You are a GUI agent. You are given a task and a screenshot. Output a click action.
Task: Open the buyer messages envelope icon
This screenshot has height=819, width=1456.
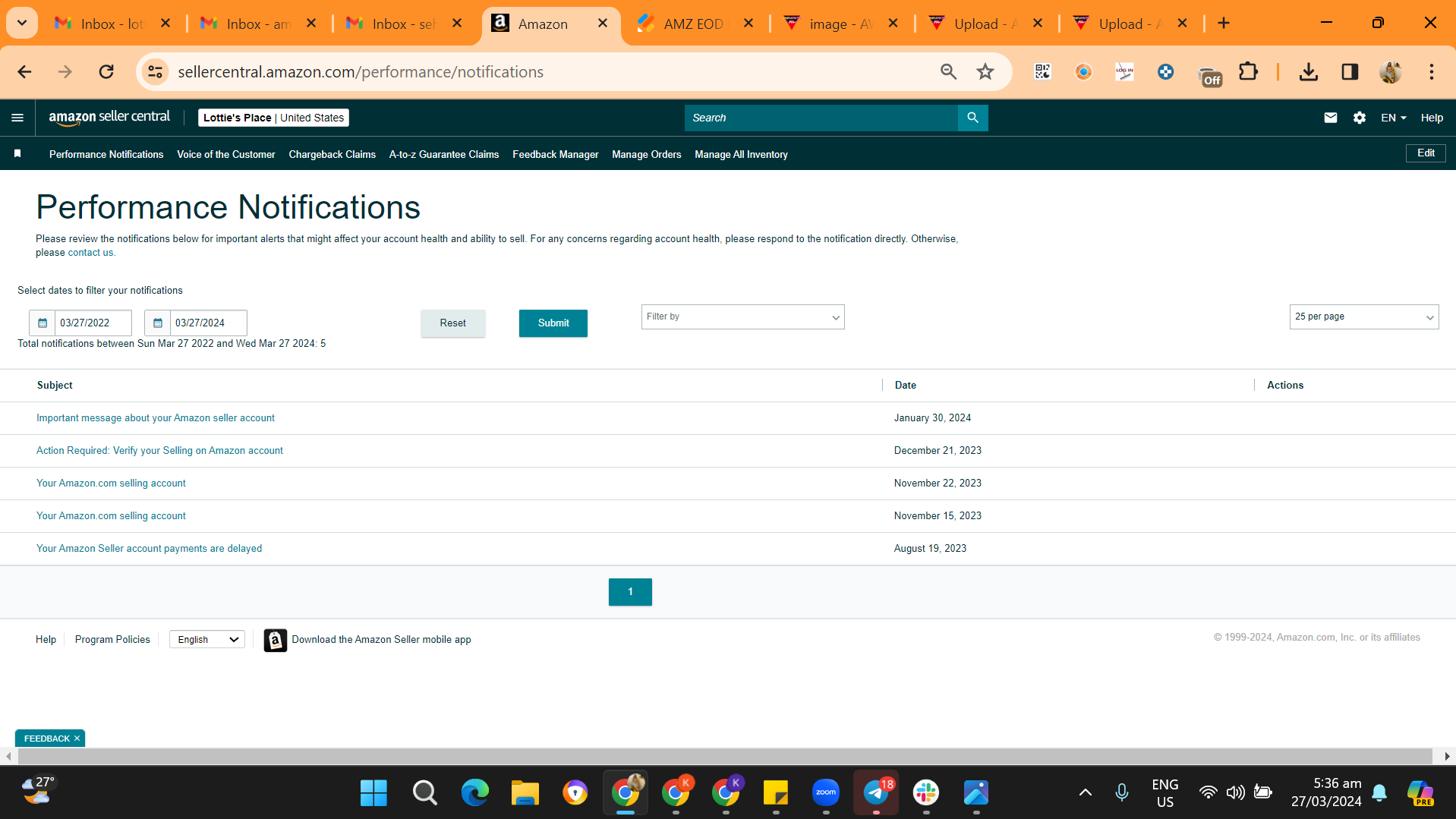point(1330,118)
